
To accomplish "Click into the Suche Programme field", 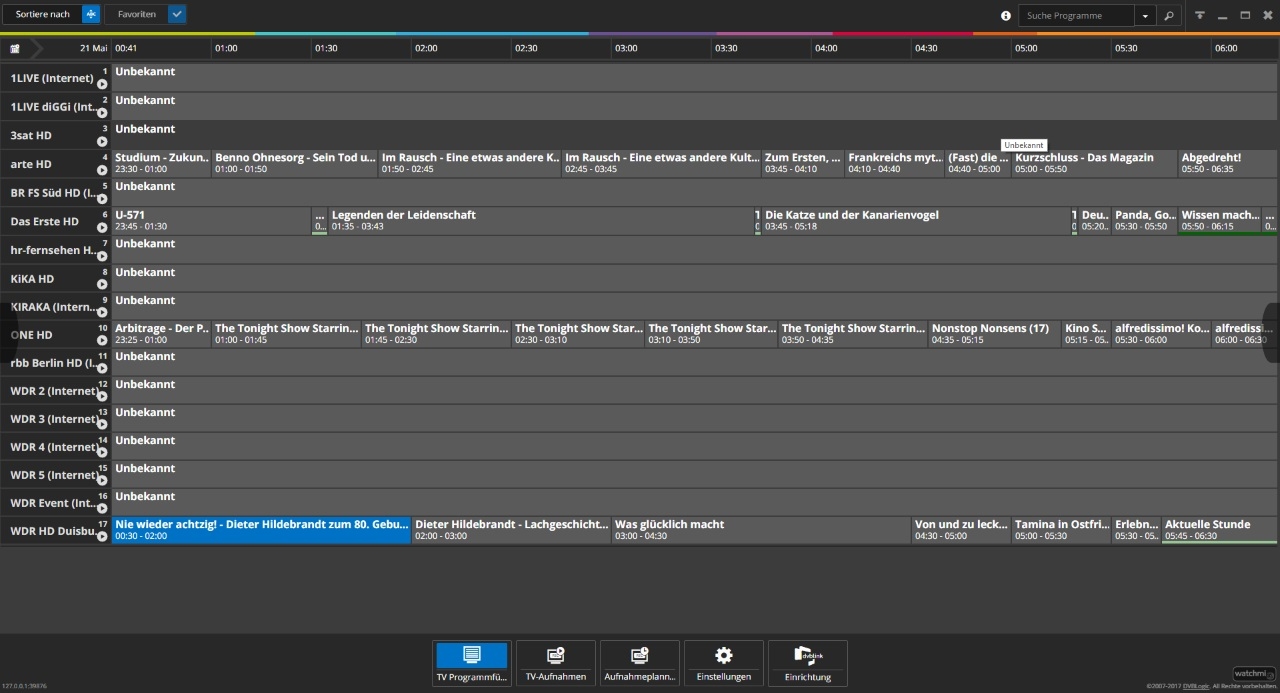I will (x=1076, y=16).
